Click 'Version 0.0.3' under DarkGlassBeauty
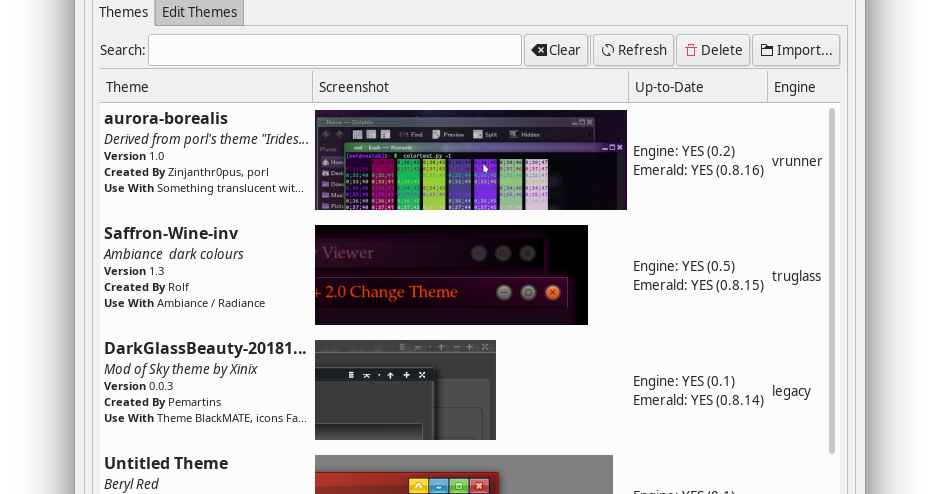The image size is (940, 494). pyautogui.click(x=138, y=386)
